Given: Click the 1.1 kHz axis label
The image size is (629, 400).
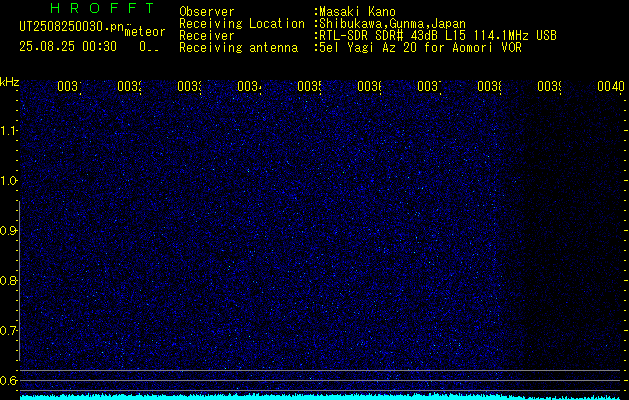Looking at the screenshot, I should click(x=8, y=131).
